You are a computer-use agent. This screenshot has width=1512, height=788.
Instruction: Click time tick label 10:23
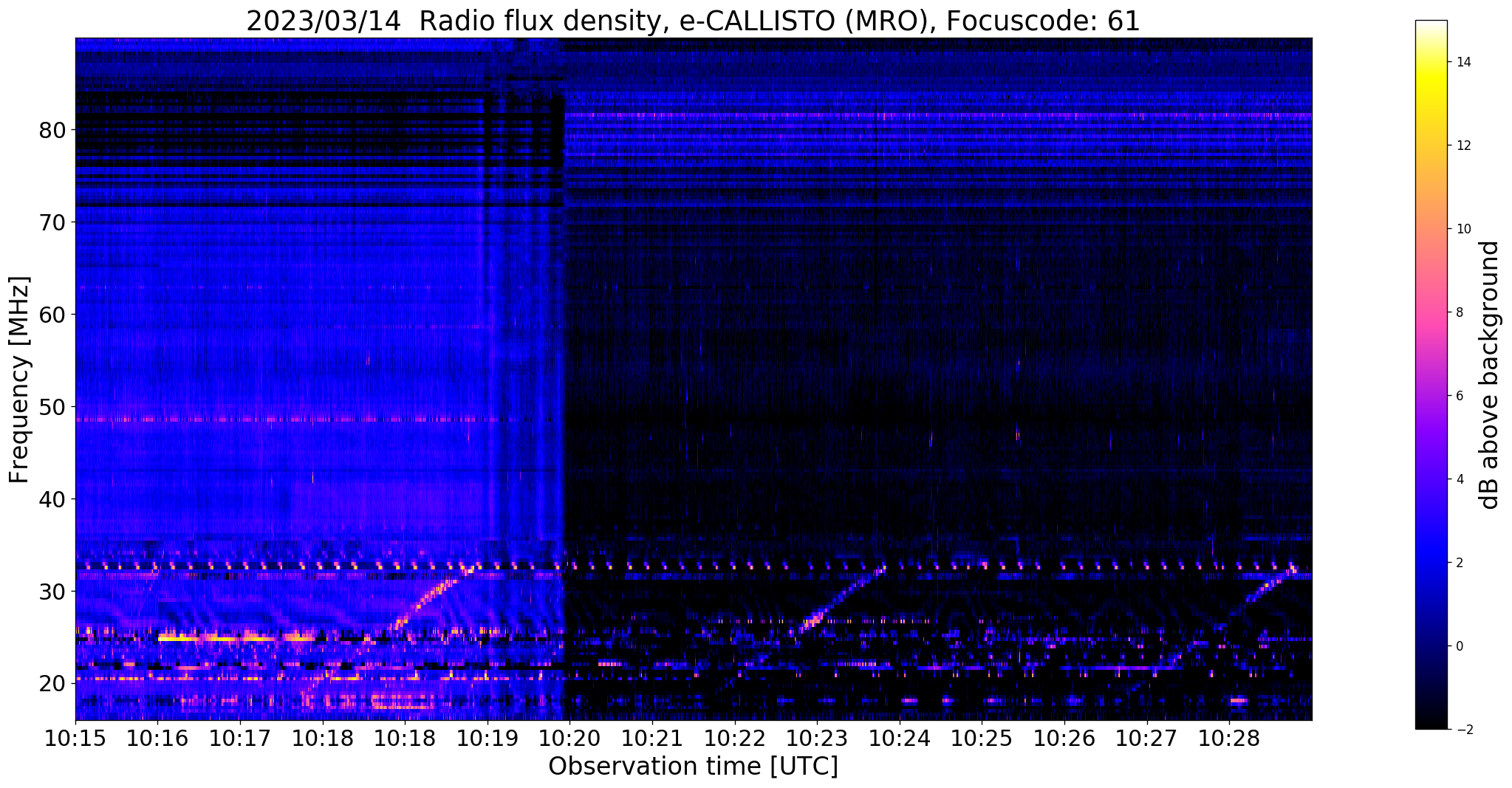(x=817, y=739)
